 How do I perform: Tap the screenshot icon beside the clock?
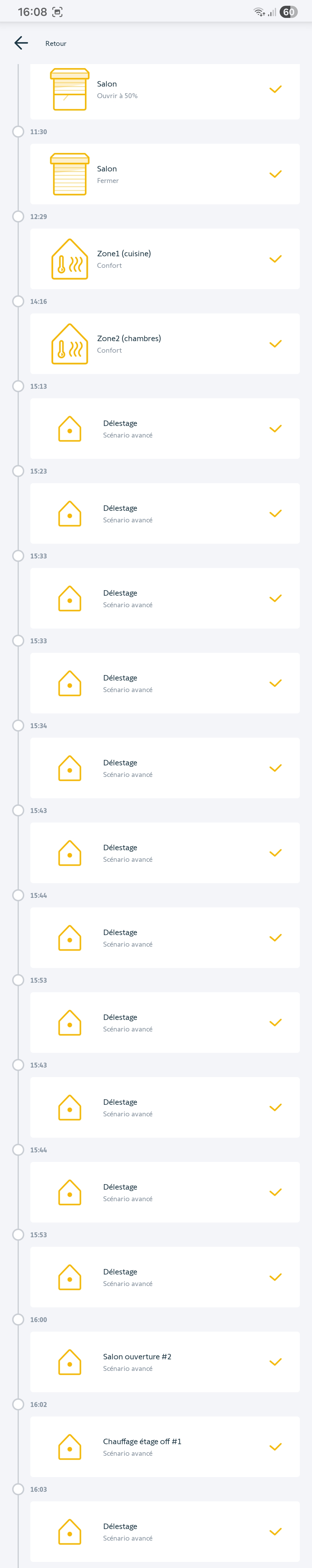pyautogui.click(x=57, y=12)
